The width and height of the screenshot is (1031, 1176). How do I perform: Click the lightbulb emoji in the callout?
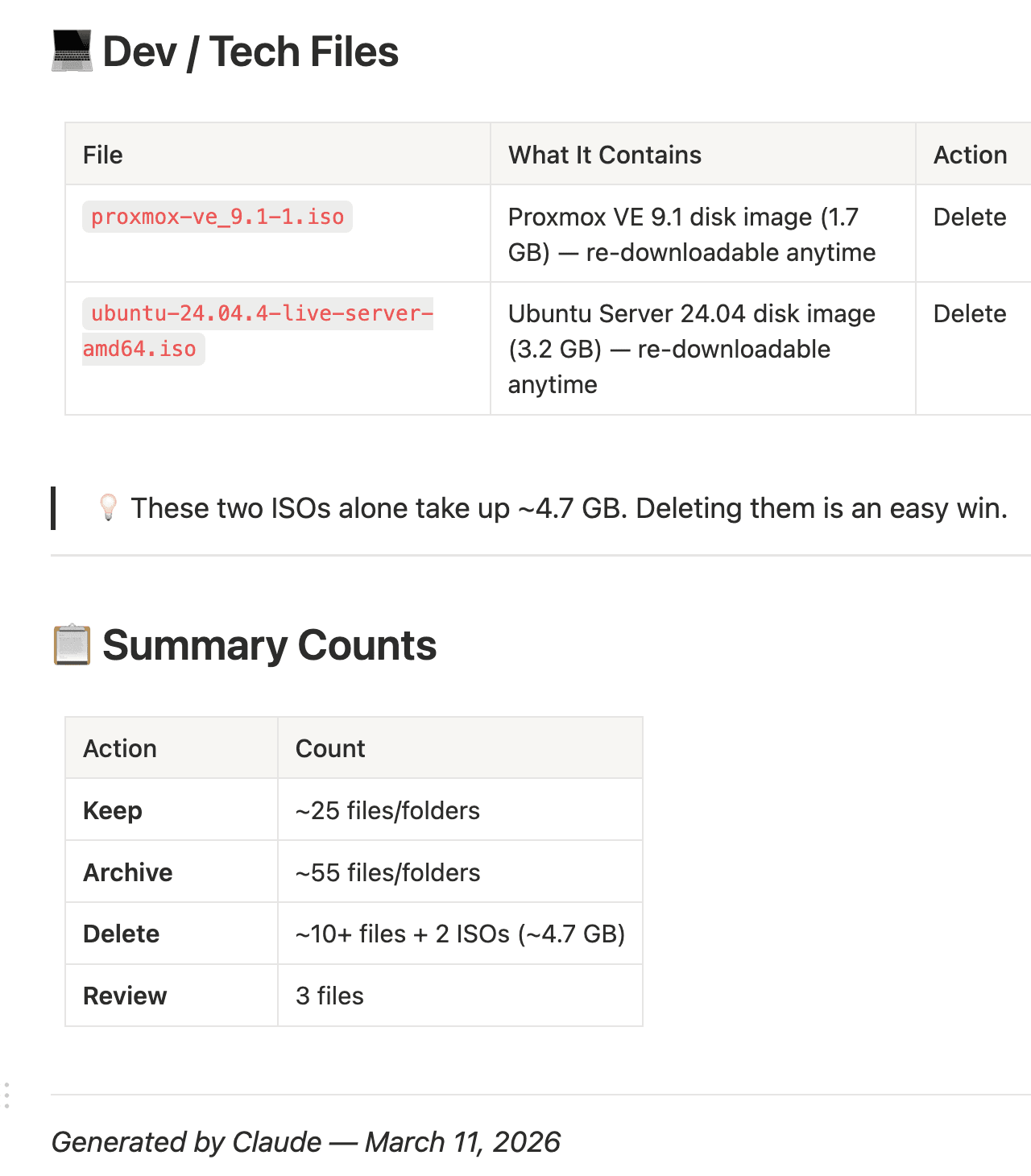coord(108,508)
